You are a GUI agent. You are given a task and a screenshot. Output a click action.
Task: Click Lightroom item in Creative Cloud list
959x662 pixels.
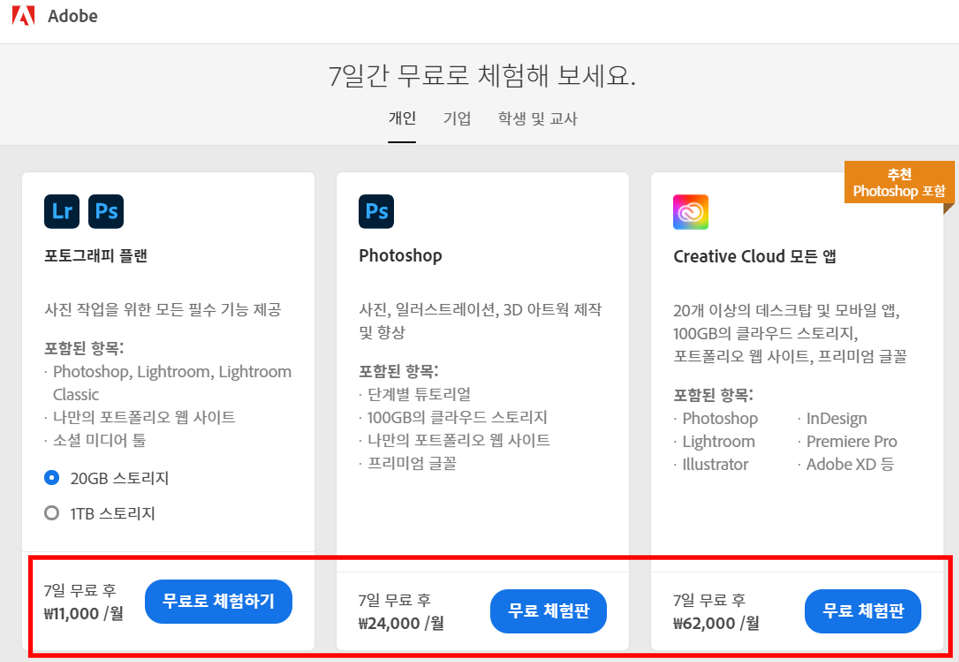tap(719, 441)
